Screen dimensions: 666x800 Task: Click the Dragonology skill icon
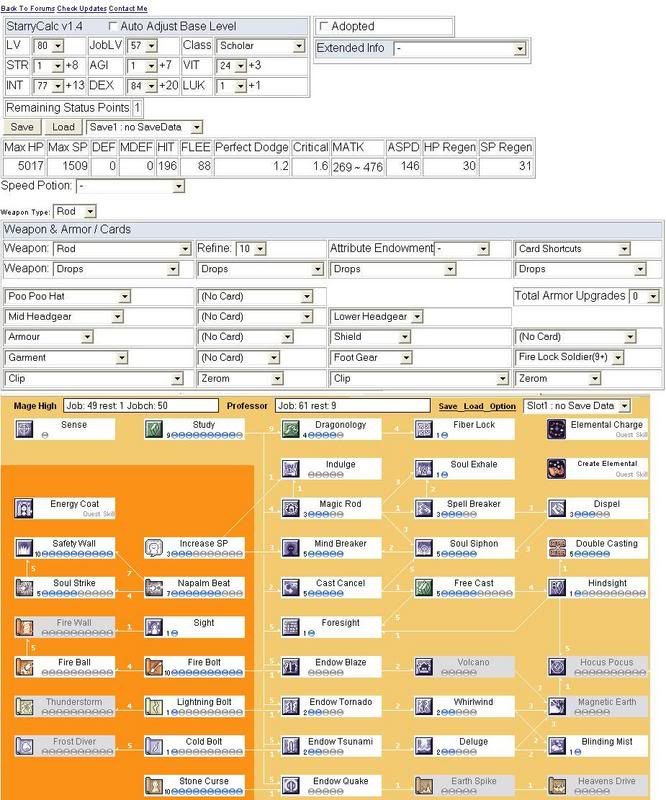point(291,429)
